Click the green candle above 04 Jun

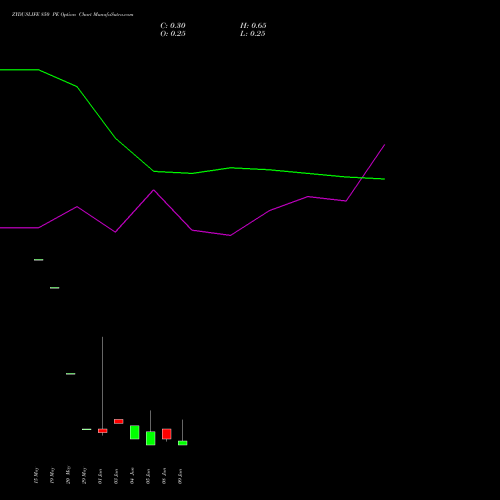tap(135, 432)
